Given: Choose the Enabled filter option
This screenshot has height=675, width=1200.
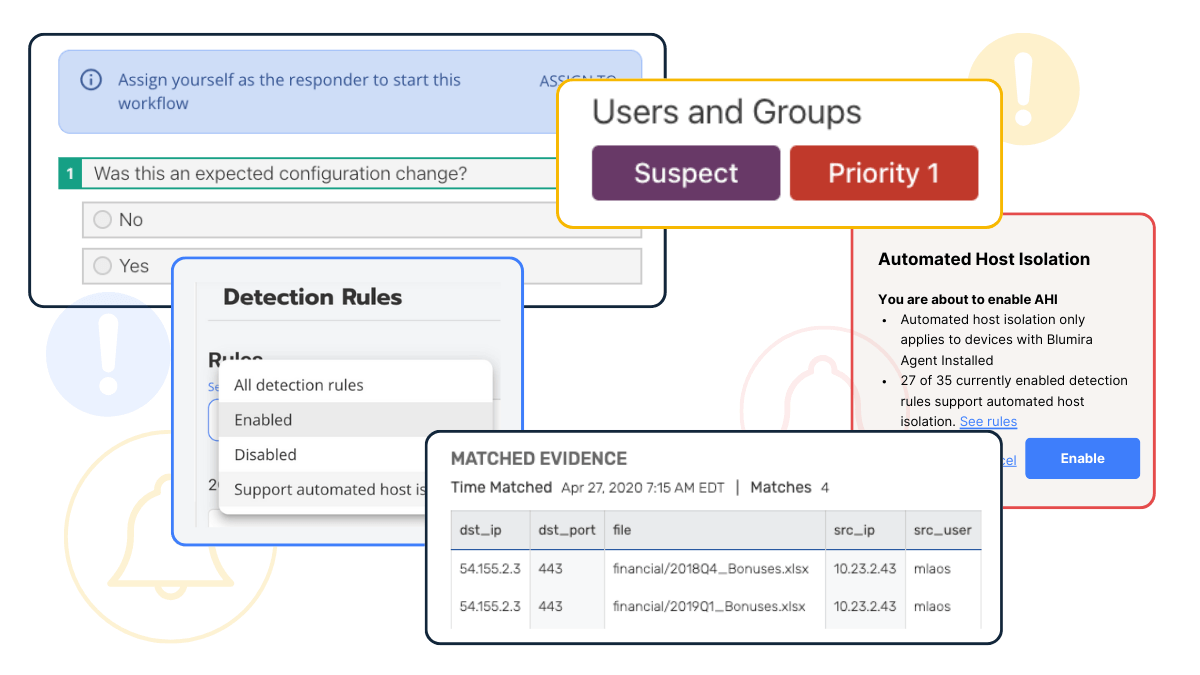Looking at the screenshot, I should point(263,420).
